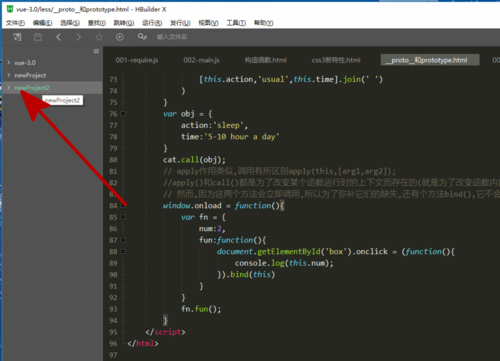Switch to the 构造函数.html tab
Screen dimensions: 500x361
[266, 60]
